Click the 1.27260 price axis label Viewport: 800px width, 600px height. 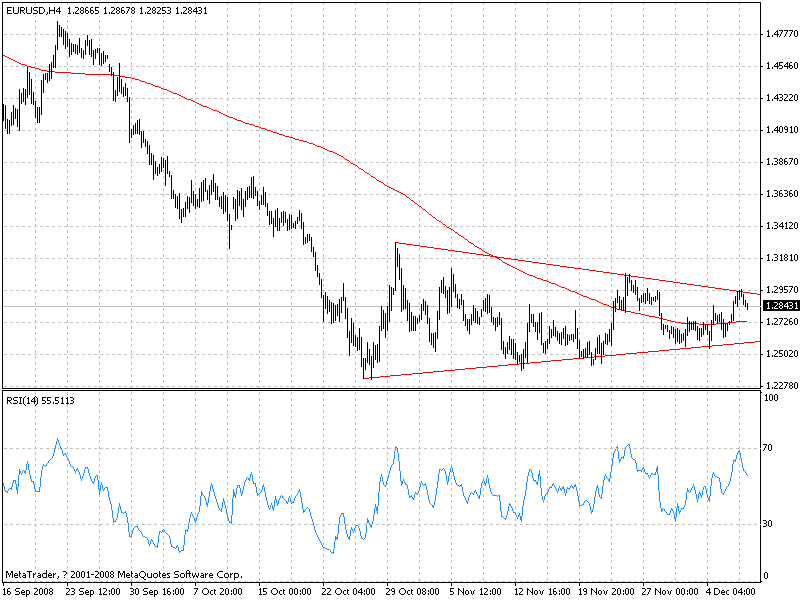(782, 321)
